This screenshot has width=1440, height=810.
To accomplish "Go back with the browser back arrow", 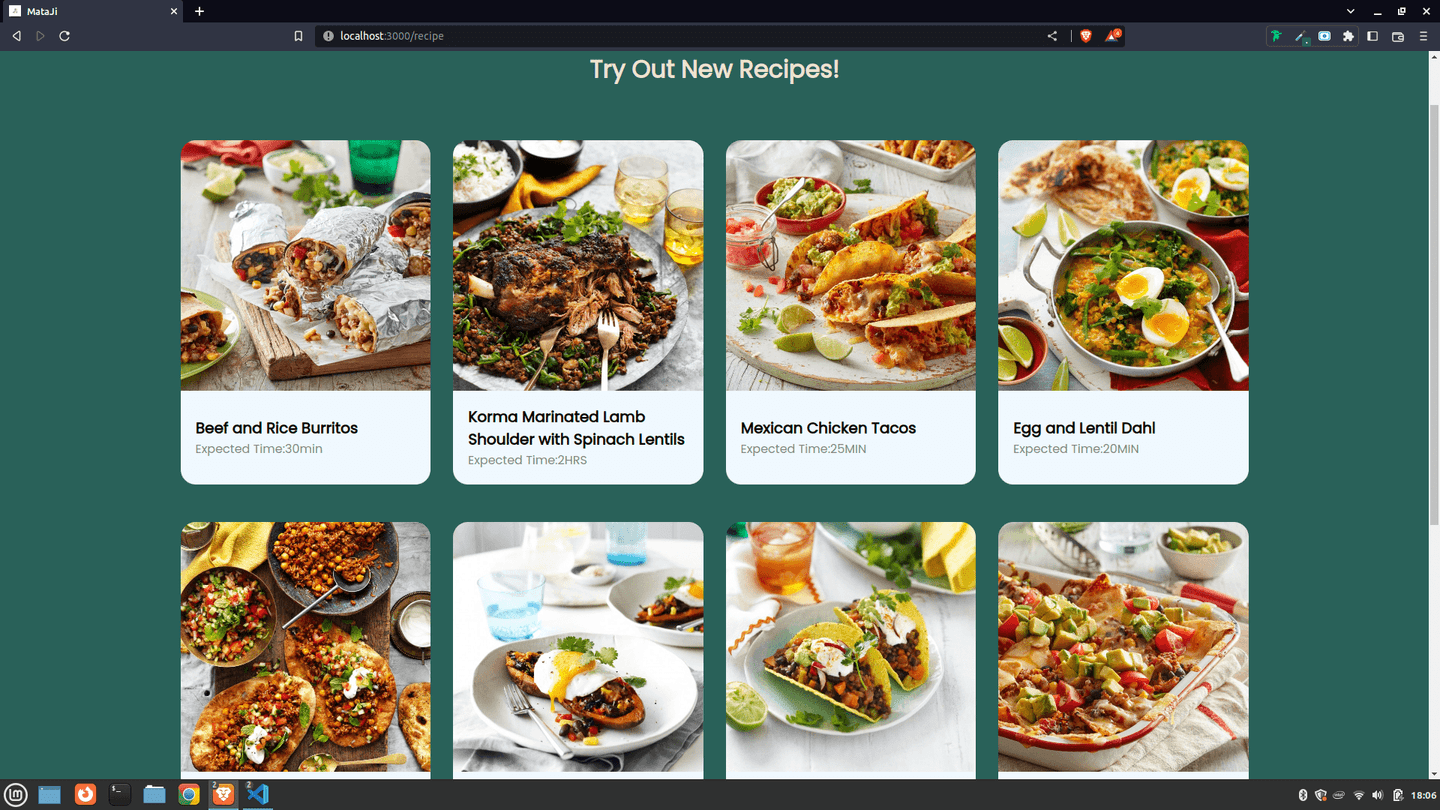I will [16, 36].
